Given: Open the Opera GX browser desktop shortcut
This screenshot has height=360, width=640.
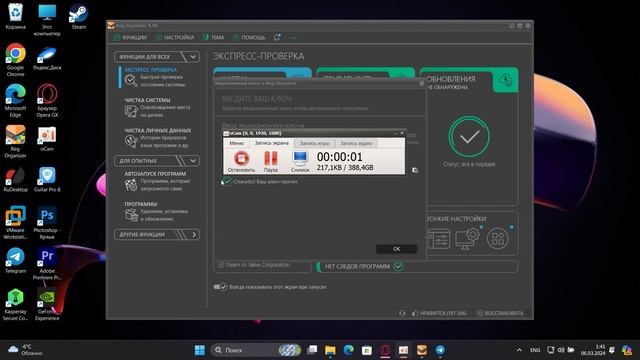Looking at the screenshot, I should point(47,101).
